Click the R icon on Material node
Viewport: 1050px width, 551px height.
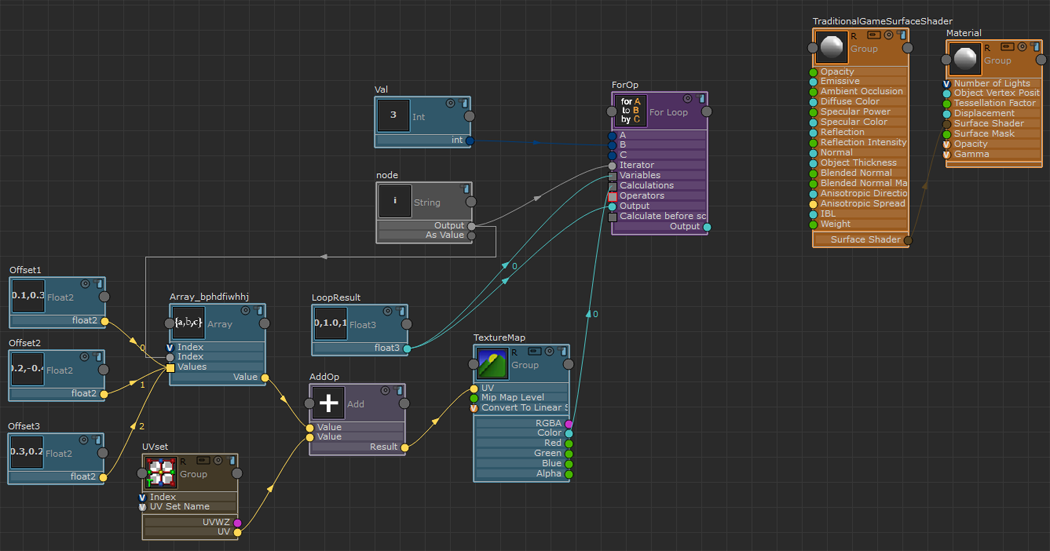pos(986,48)
